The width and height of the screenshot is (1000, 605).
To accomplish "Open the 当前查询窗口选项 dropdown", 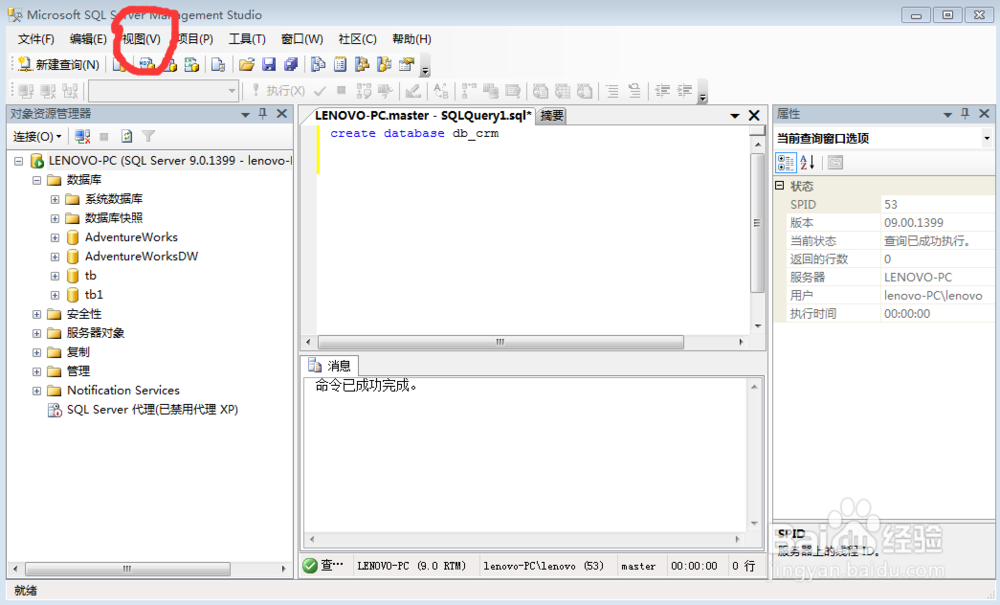I will click(x=987, y=138).
